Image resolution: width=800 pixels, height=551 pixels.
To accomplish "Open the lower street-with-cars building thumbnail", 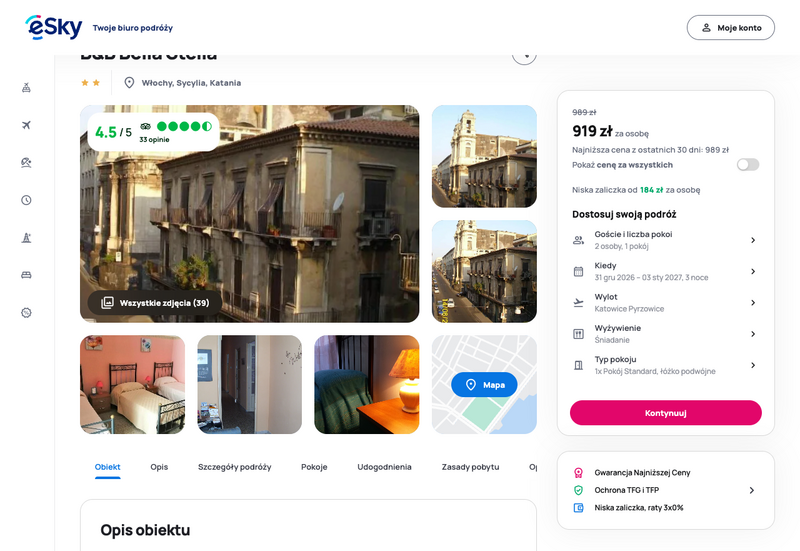I will tap(484, 271).
